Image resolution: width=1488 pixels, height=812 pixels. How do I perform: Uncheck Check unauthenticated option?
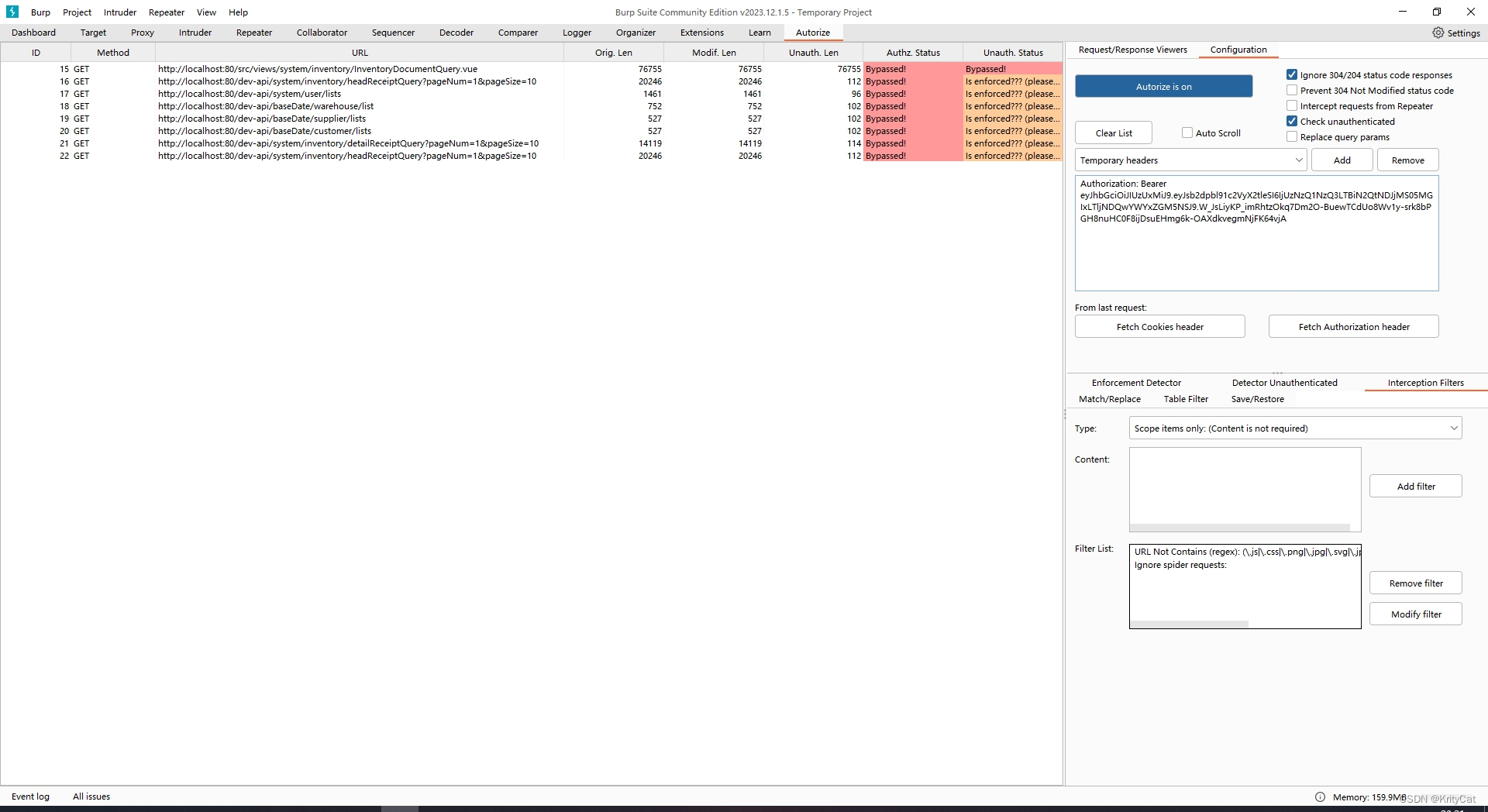pyautogui.click(x=1292, y=122)
